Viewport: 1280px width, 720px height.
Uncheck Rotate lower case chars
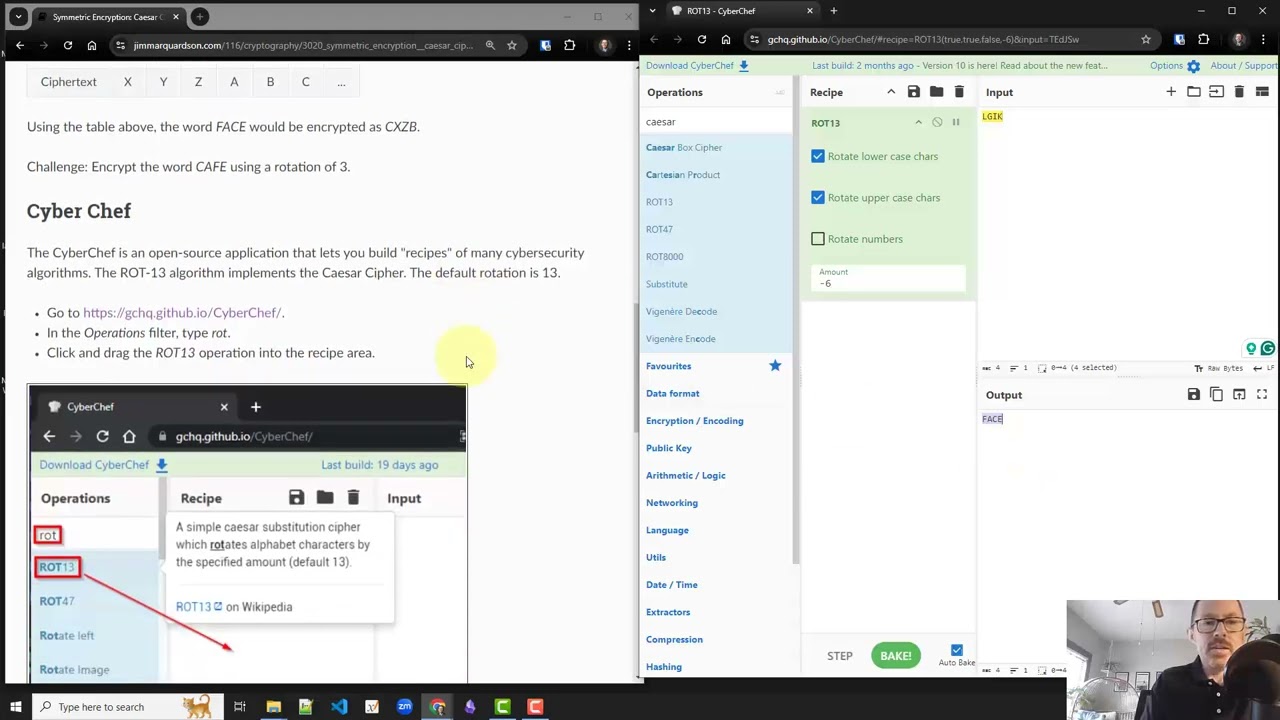click(818, 156)
